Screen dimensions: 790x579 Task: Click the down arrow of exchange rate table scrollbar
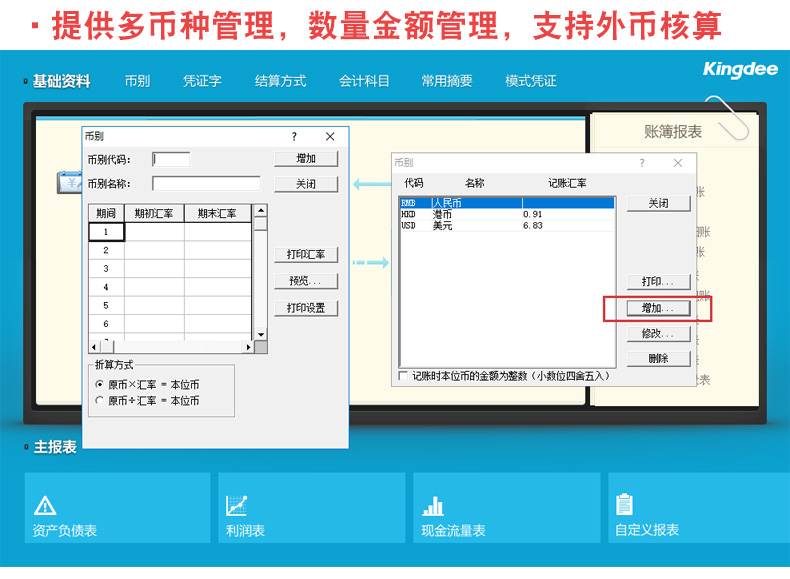[260, 334]
